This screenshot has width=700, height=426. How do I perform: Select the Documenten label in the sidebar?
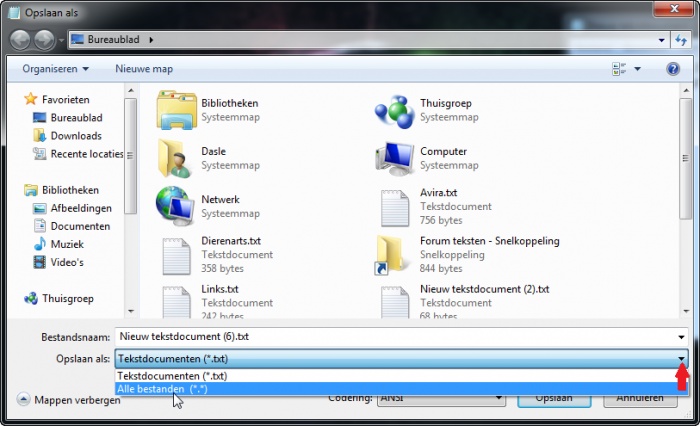80,226
